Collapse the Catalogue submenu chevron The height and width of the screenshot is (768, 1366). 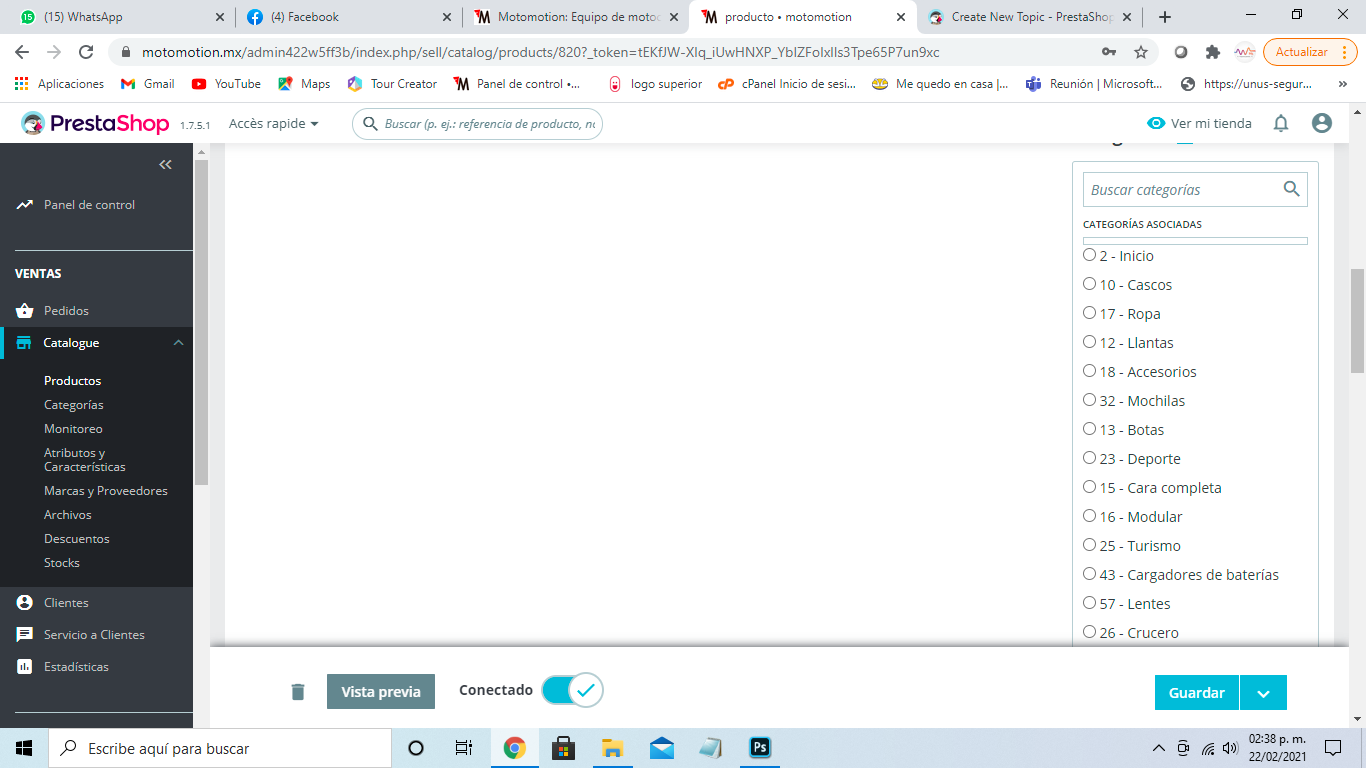179,343
